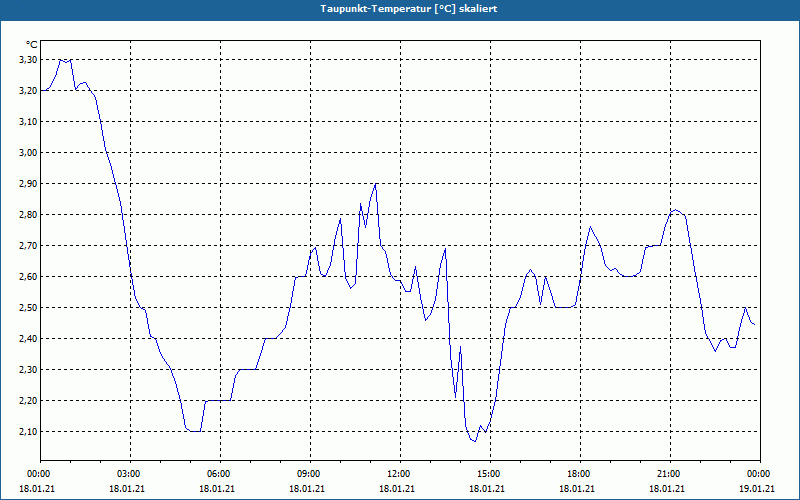Click the 2,30 y-axis label

coord(28,369)
